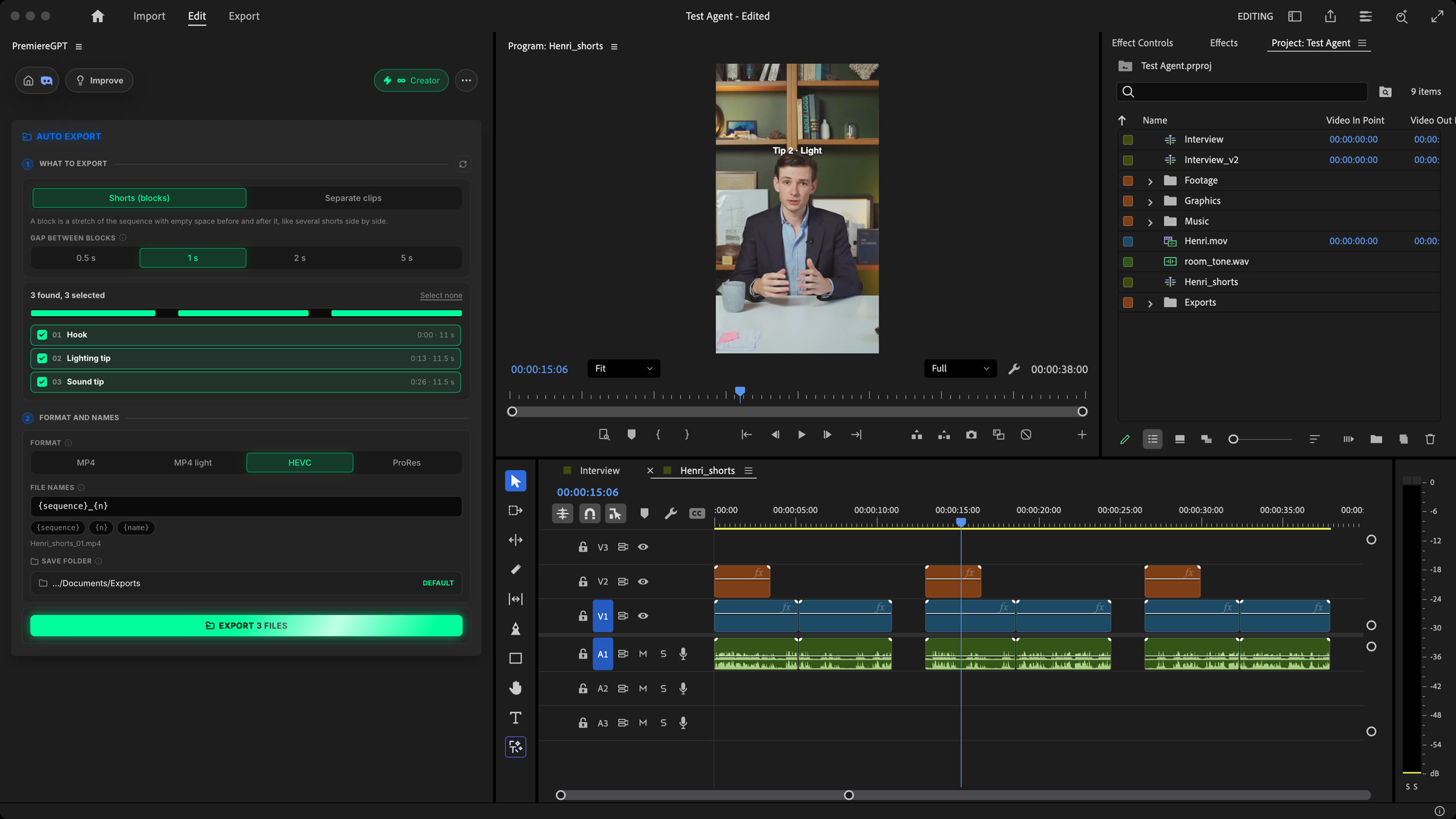Click the orange label swatch for Footage
This screenshot has width=1456, height=819.
point(1128,181)
